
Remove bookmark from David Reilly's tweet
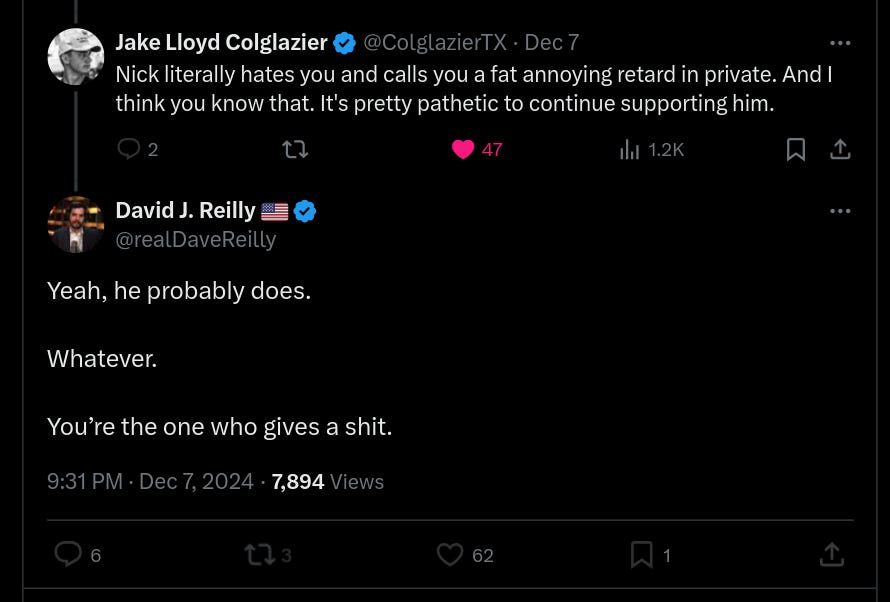641,554
